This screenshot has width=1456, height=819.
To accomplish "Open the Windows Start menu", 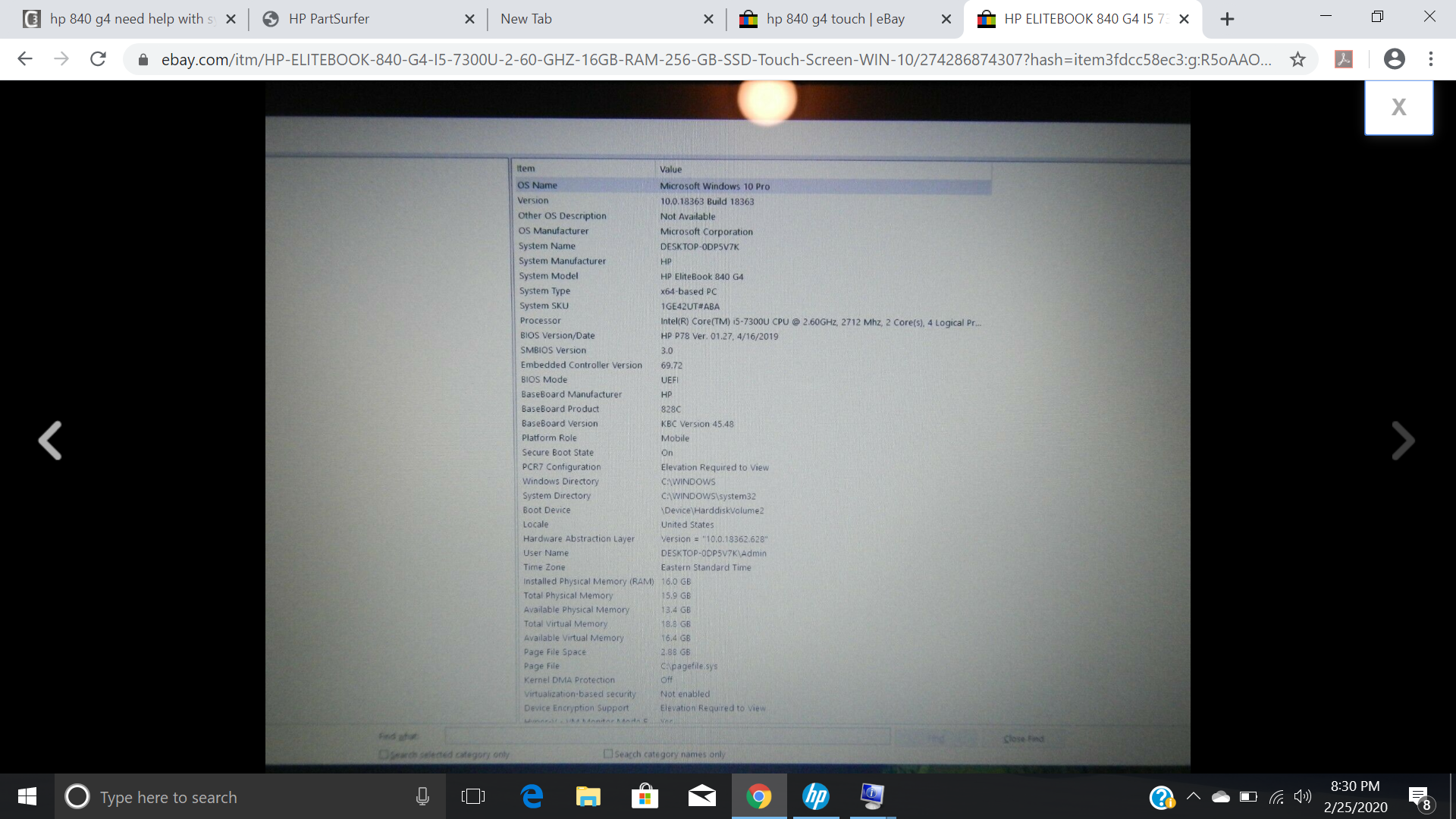I will pos(27,796).
